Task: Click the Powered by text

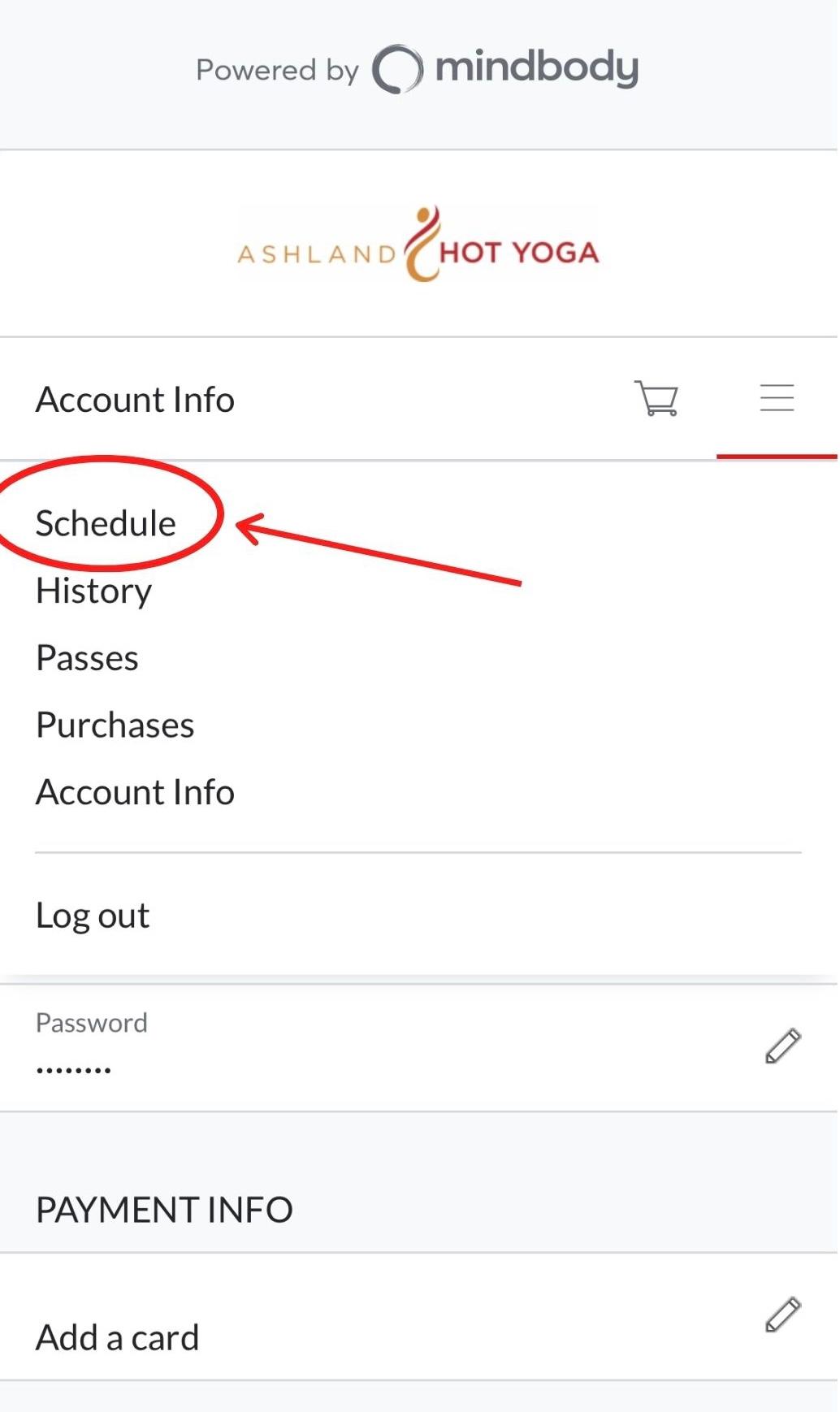Action: click(x=277, y=71)
